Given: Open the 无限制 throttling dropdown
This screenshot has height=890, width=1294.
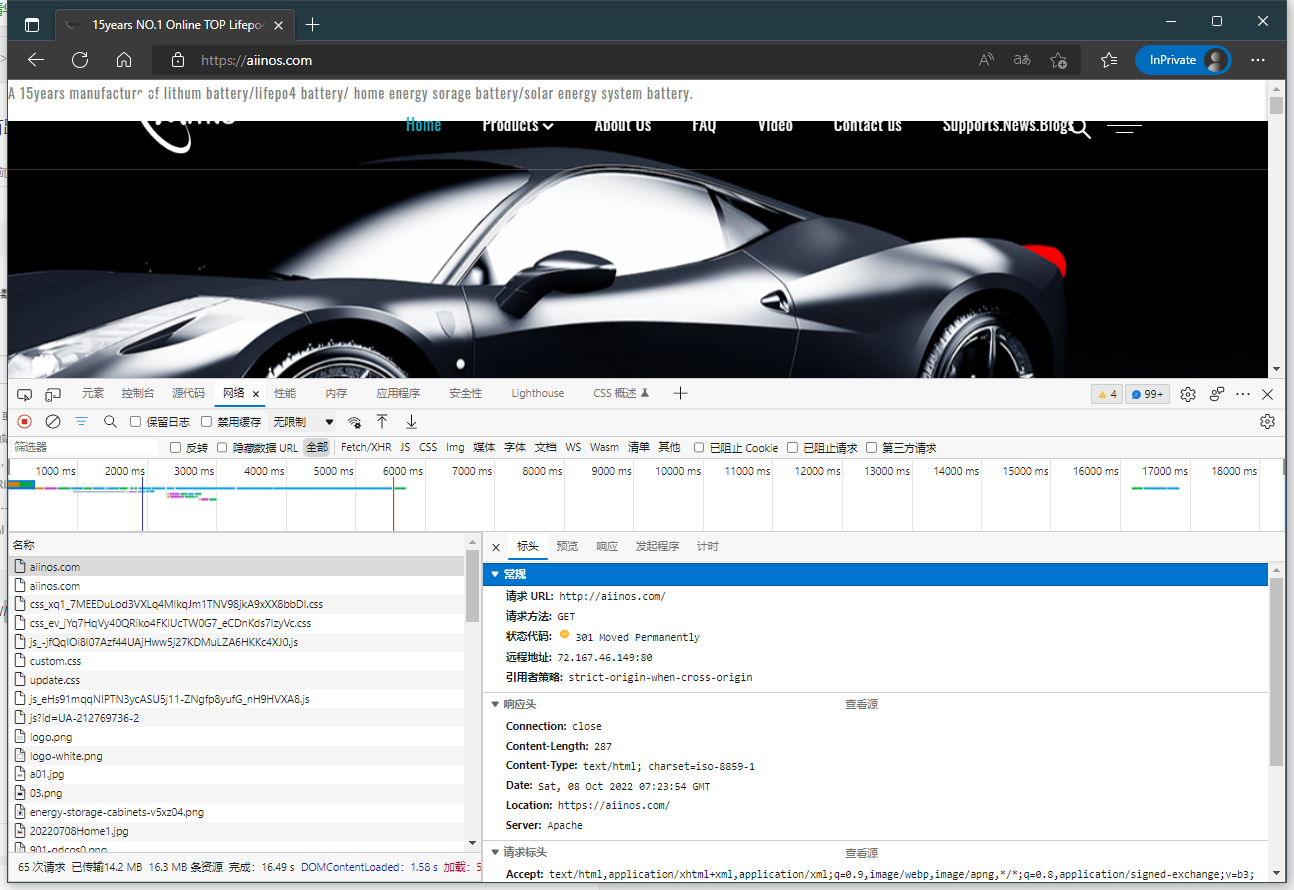Looking at the screenshot, I should coord(303,422).
